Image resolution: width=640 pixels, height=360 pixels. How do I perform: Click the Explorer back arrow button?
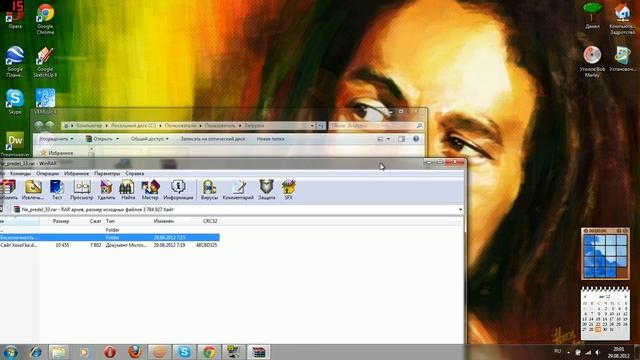[39, 125]
